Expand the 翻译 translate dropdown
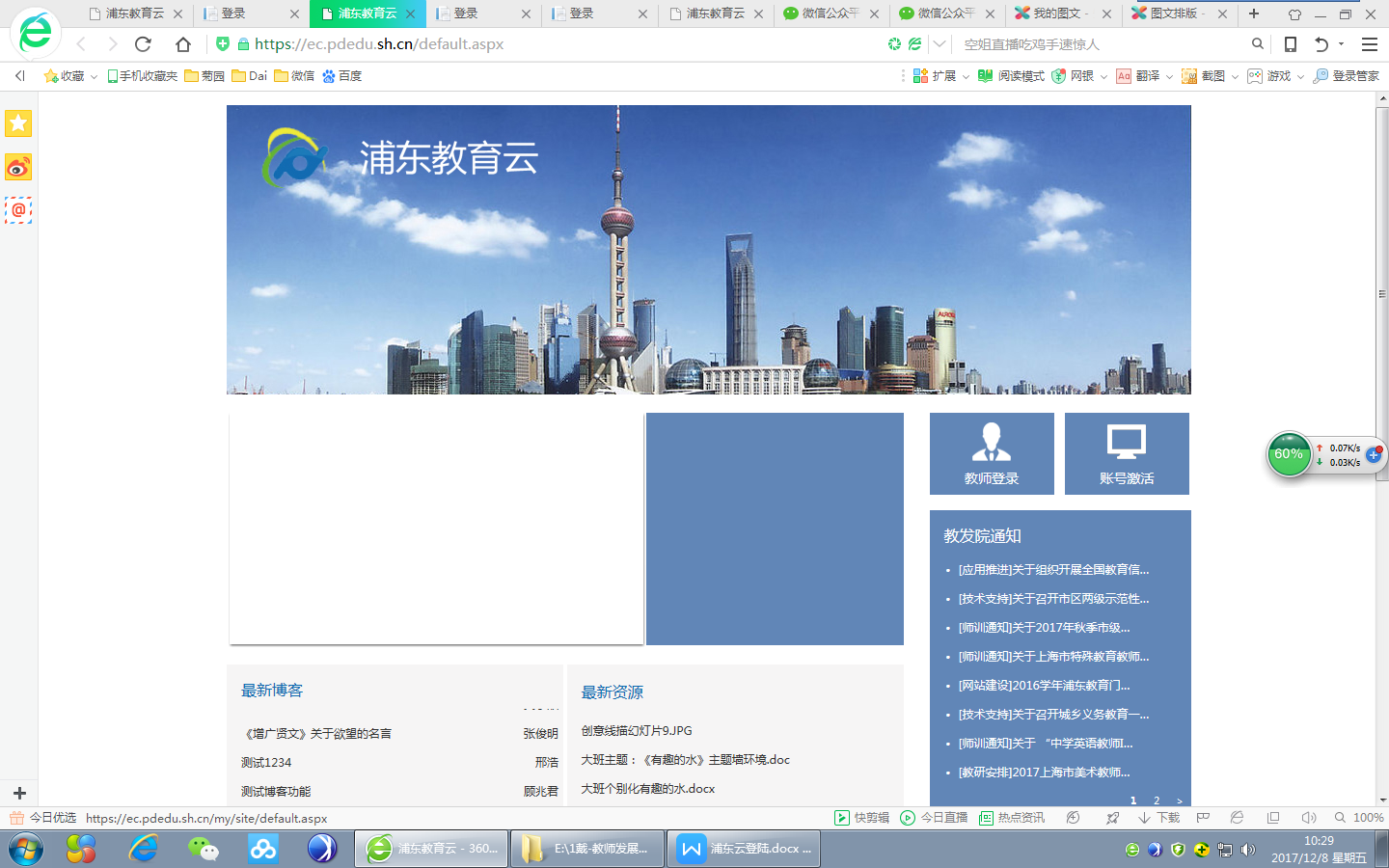 1169,77
